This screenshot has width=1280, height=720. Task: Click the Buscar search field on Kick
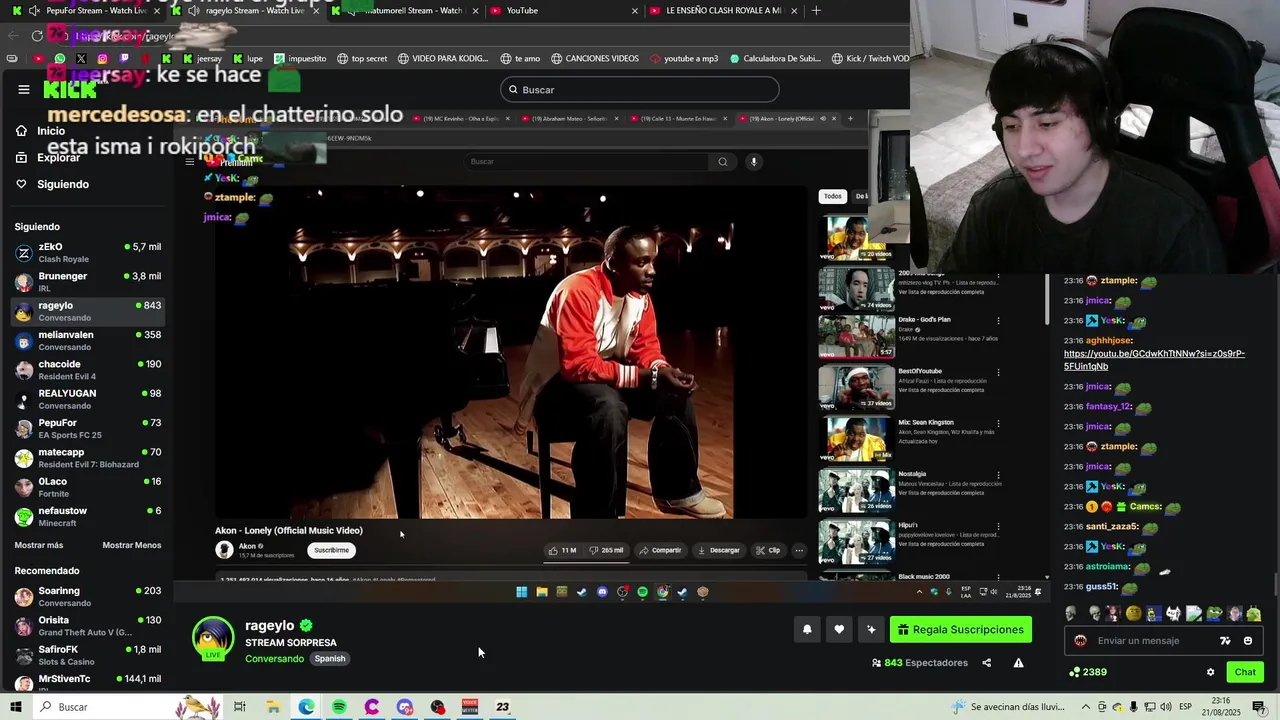click(x=640, y=89)
